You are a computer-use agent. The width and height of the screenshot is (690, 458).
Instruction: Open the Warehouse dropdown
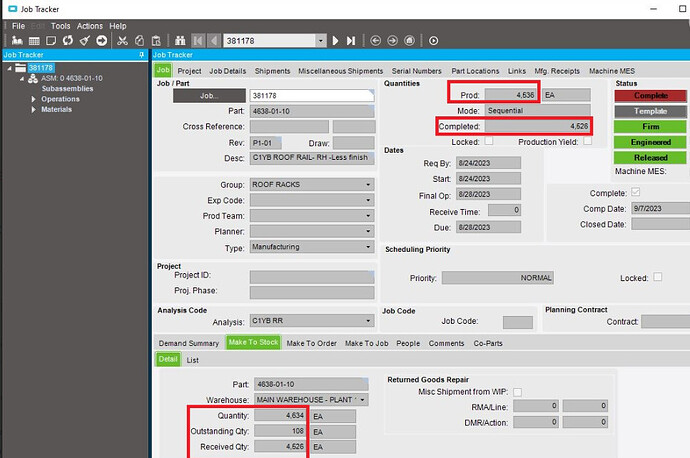[363, 400]
